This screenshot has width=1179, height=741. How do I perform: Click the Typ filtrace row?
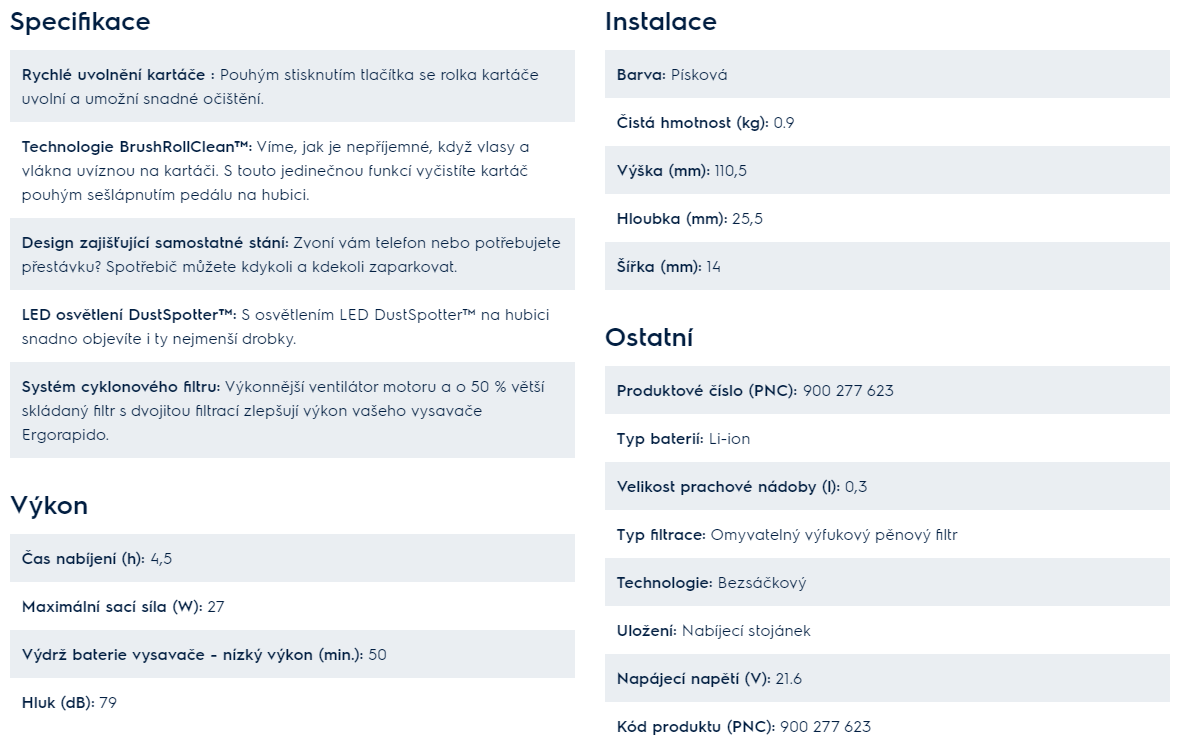887,535
